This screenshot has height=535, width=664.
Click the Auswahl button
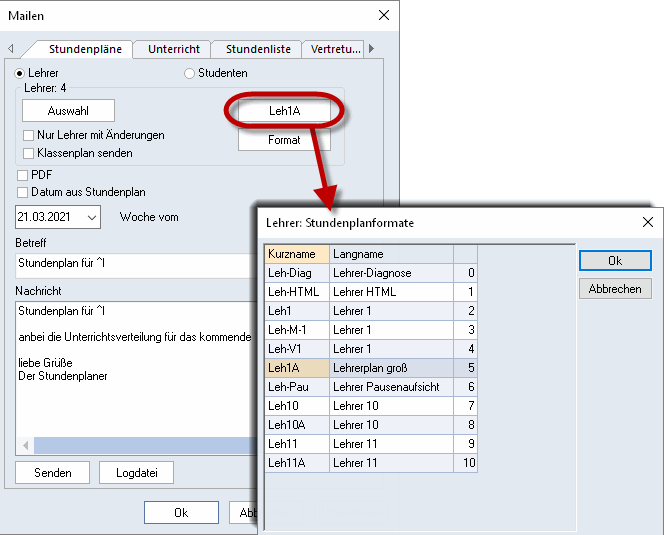tap(68, 111)
